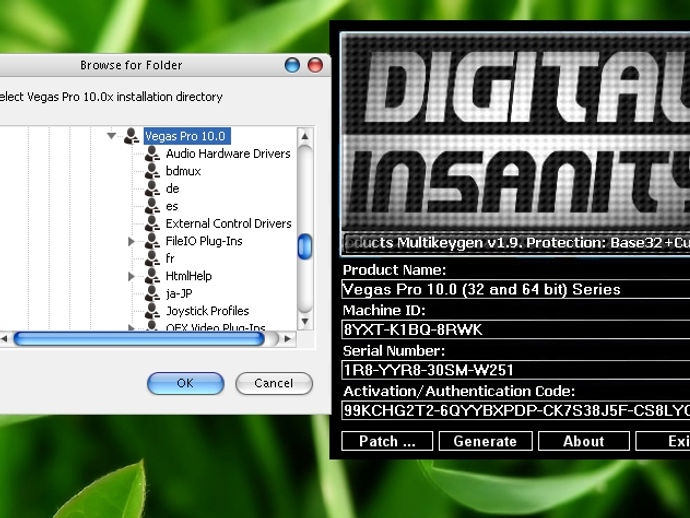Select the es language folder

tap(172, 206)
